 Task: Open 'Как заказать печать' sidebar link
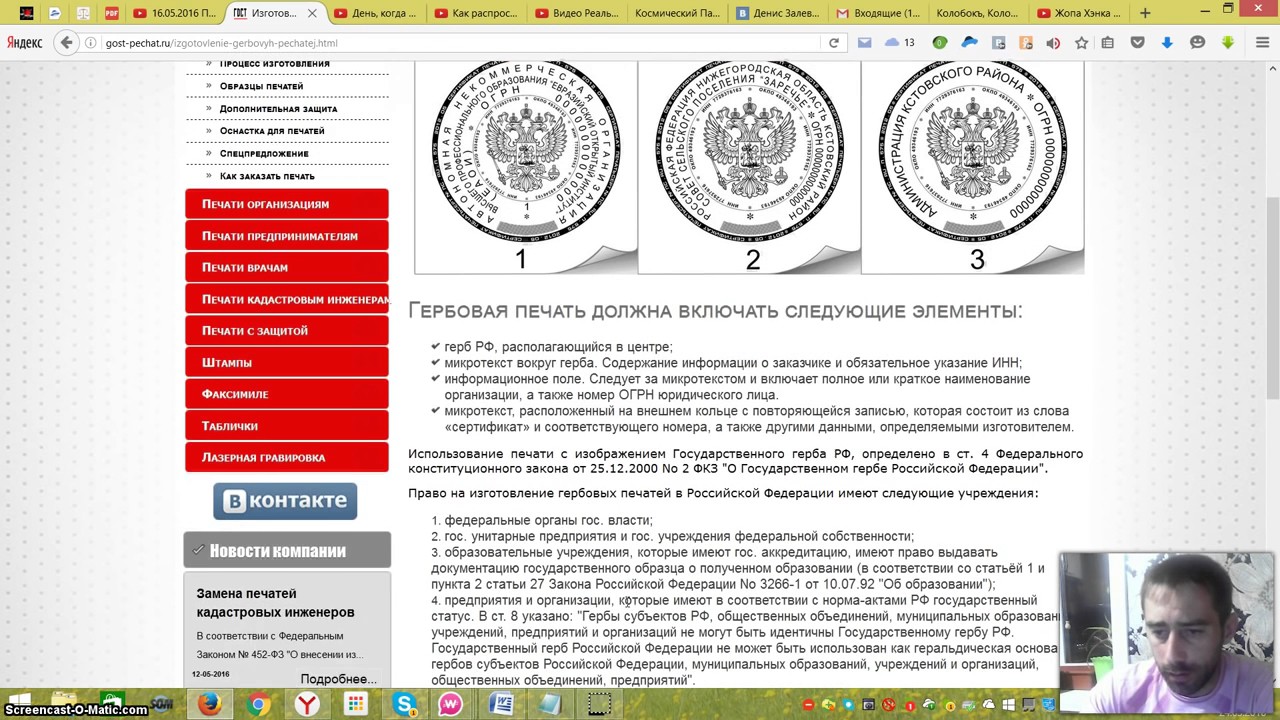(267, 176)
